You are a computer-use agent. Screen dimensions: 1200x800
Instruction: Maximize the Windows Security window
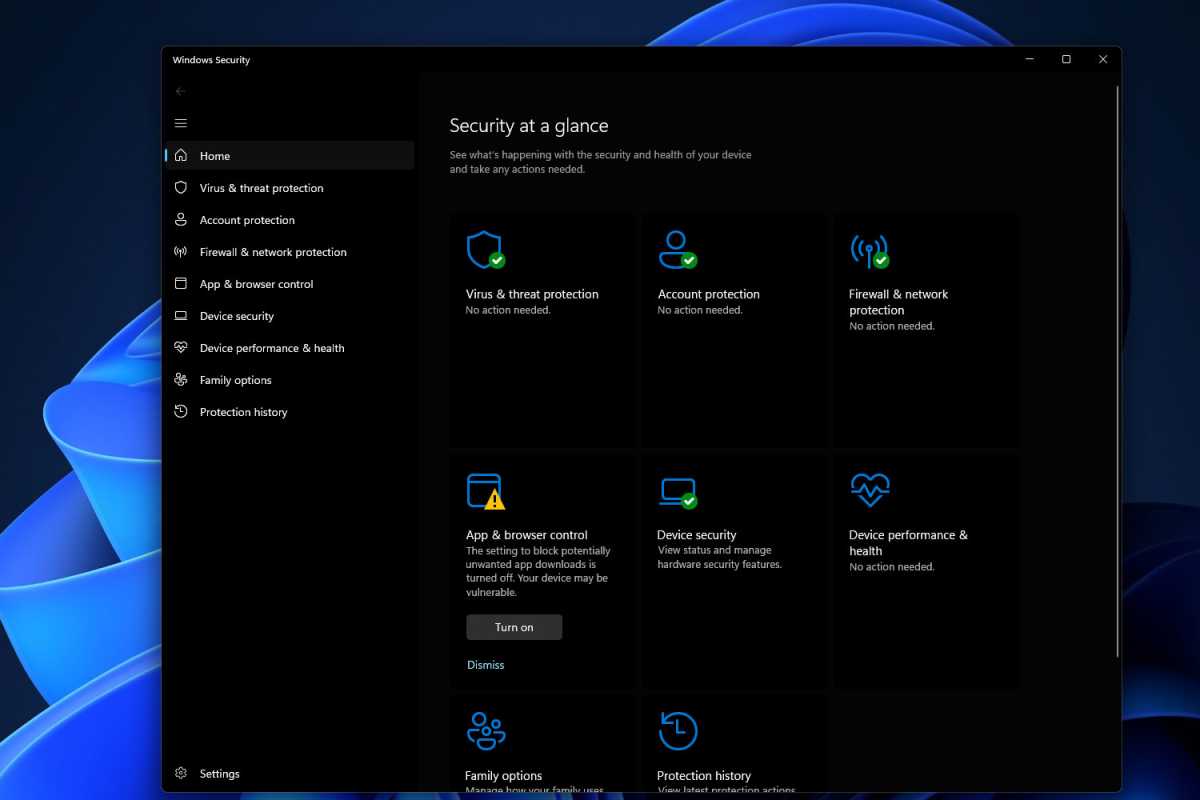click(1066, 59)
